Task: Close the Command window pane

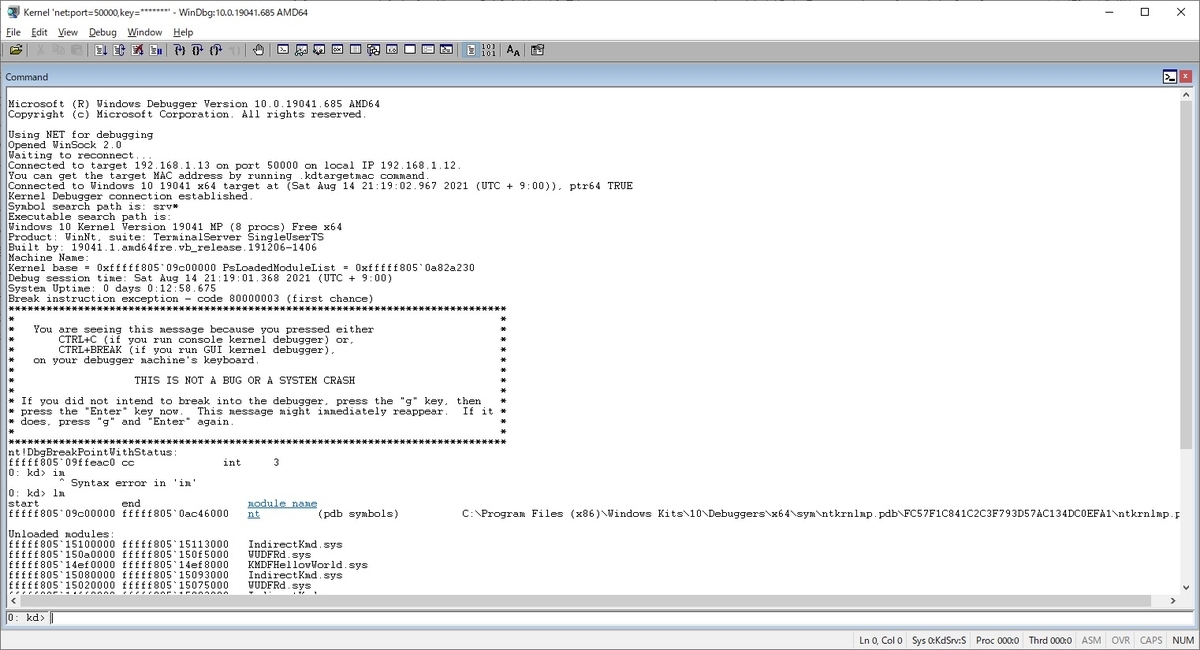Action: [1185, 77]
